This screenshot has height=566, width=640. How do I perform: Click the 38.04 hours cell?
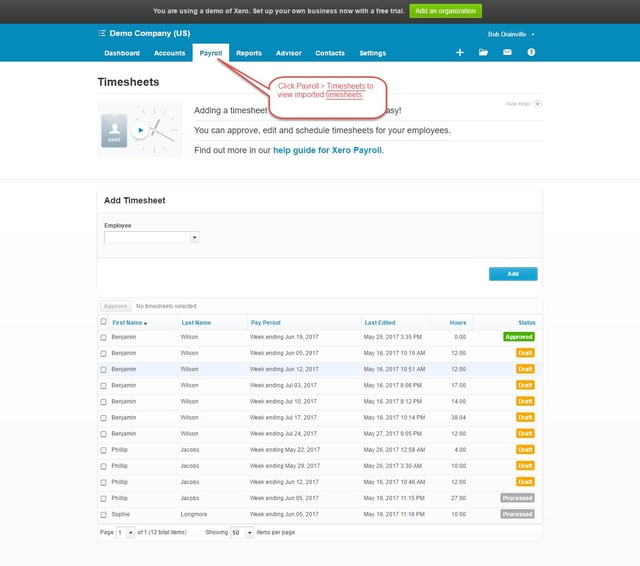458,417
